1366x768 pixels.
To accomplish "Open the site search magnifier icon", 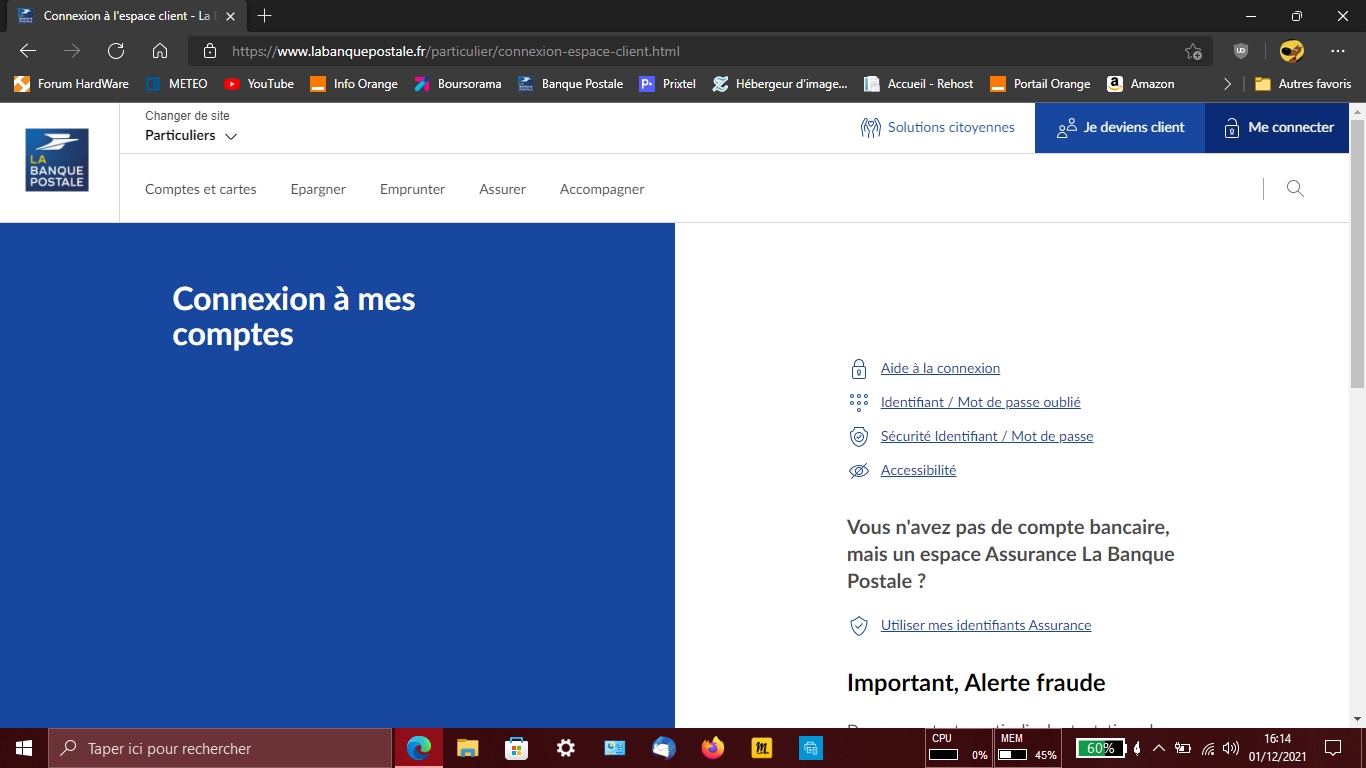I will point(1295,188).
